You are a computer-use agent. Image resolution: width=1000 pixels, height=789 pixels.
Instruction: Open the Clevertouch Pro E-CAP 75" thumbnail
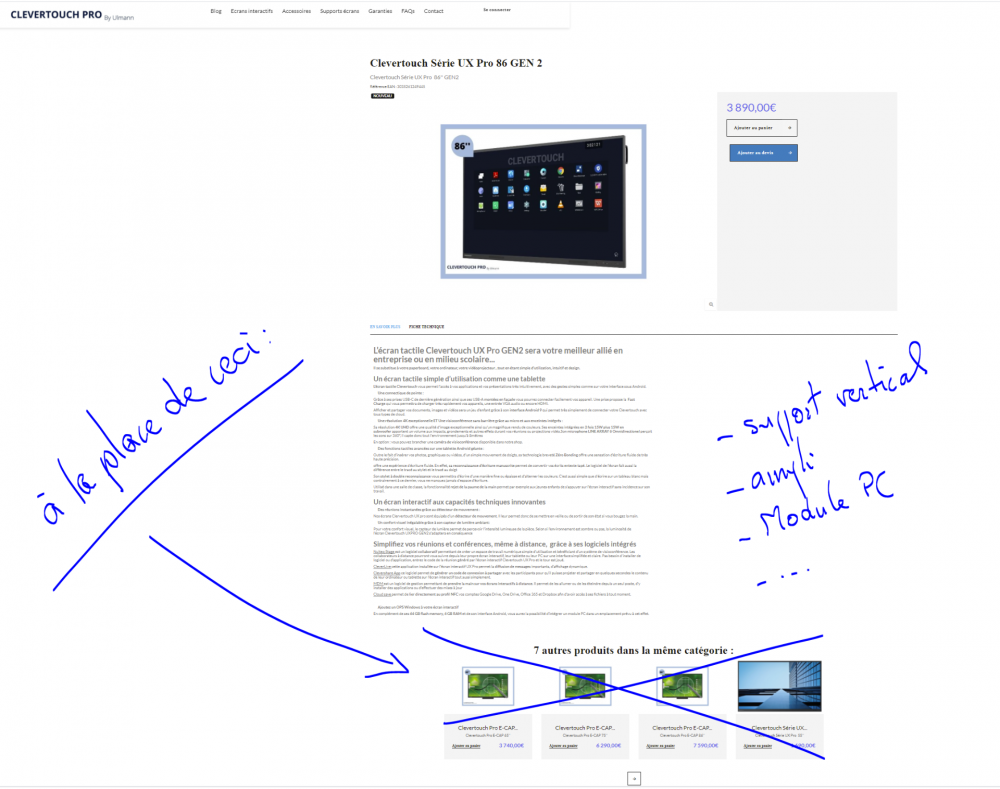[585, 686]
